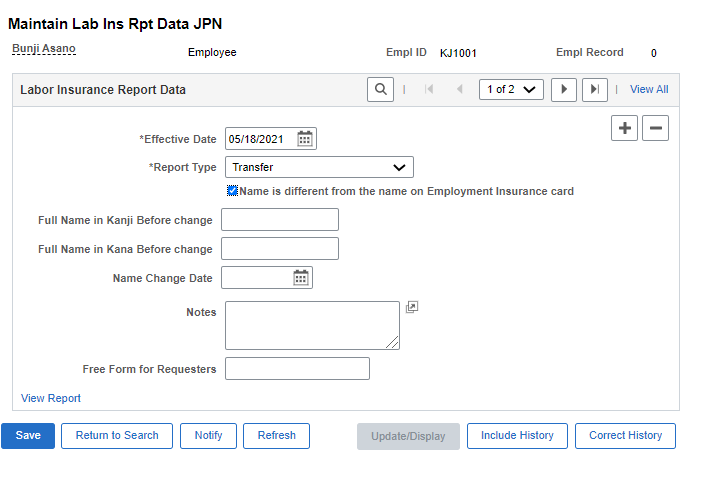Click the Free Form for Requesters field
The image size is (714, 477).
point(297,369)
